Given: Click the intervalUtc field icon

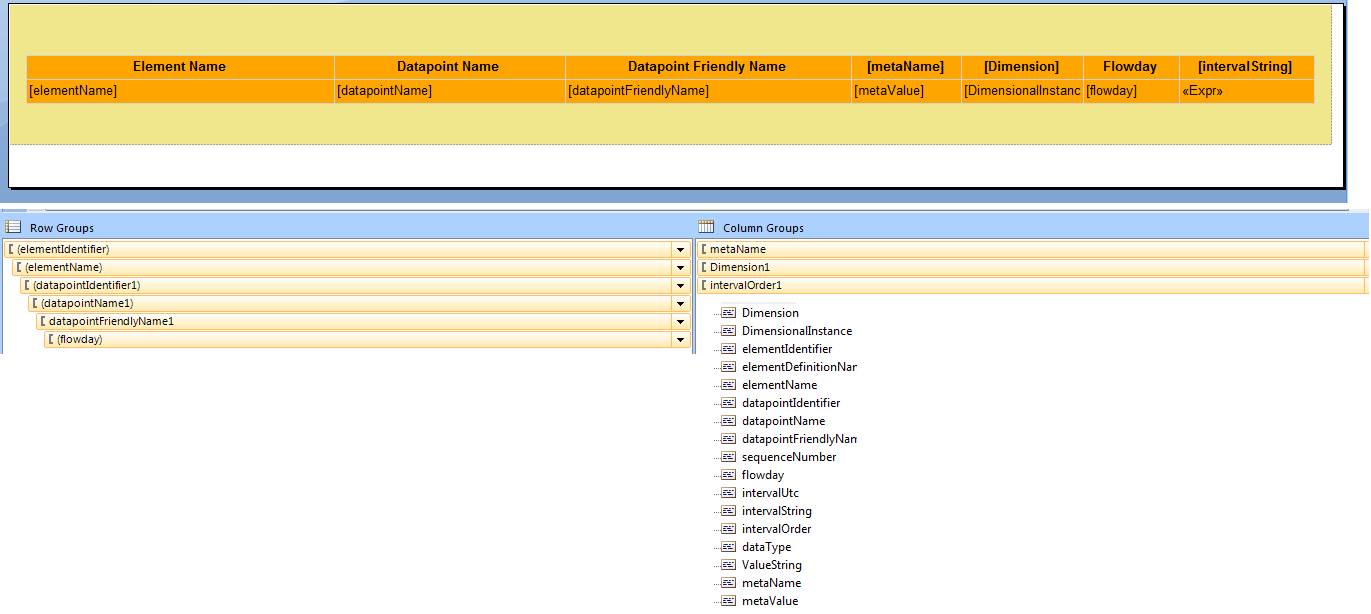Looking at the screenshot, I should [728, 493].
